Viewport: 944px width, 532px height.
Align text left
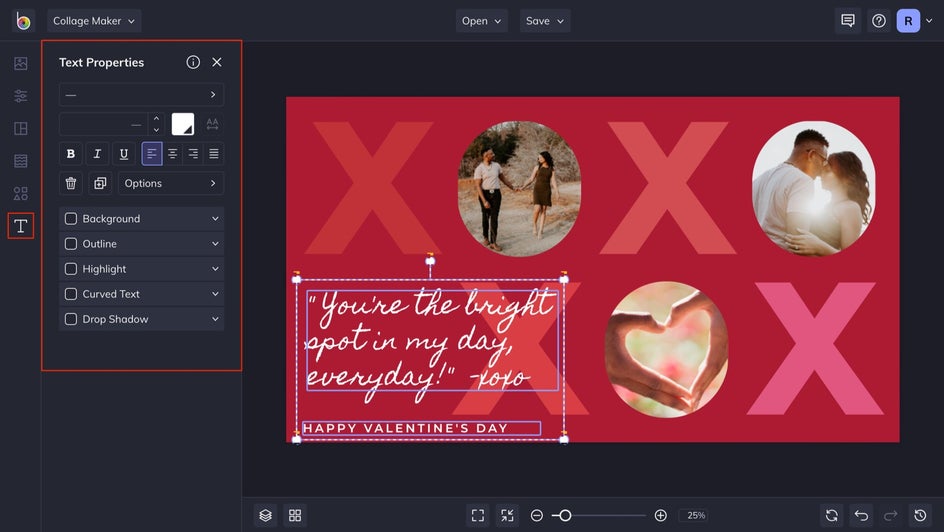click(x=152, y=153)
